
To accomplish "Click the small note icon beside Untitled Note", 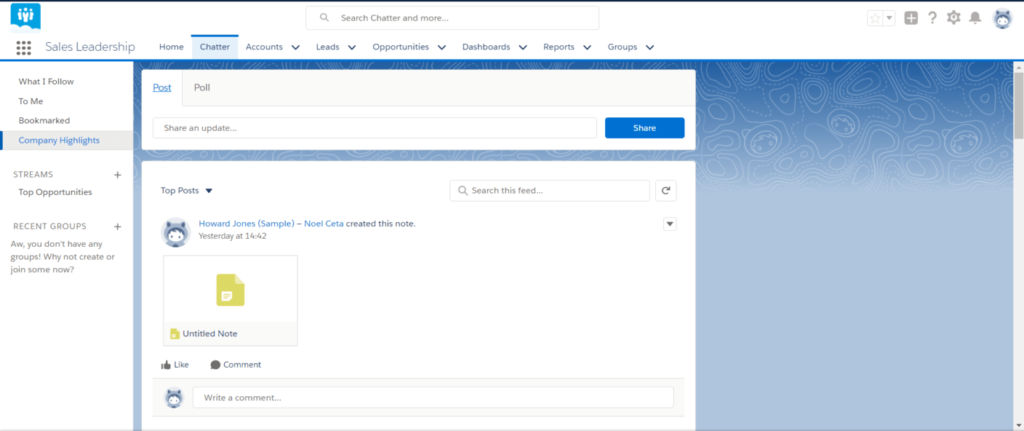I will 174,334.
